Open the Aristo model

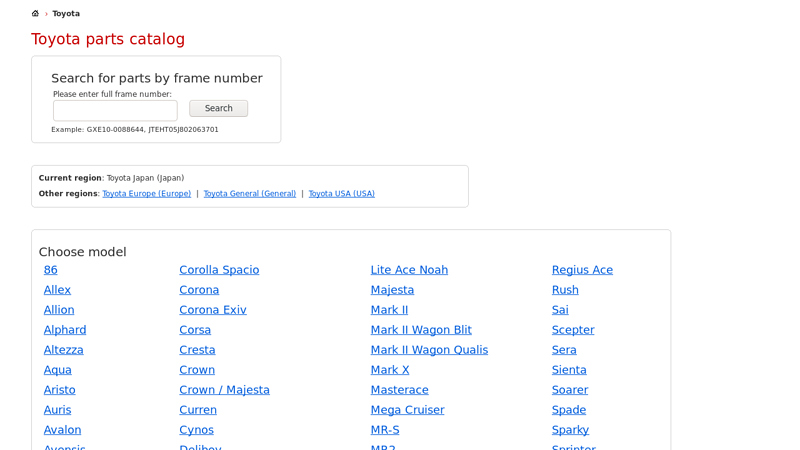tap(60, 389)
